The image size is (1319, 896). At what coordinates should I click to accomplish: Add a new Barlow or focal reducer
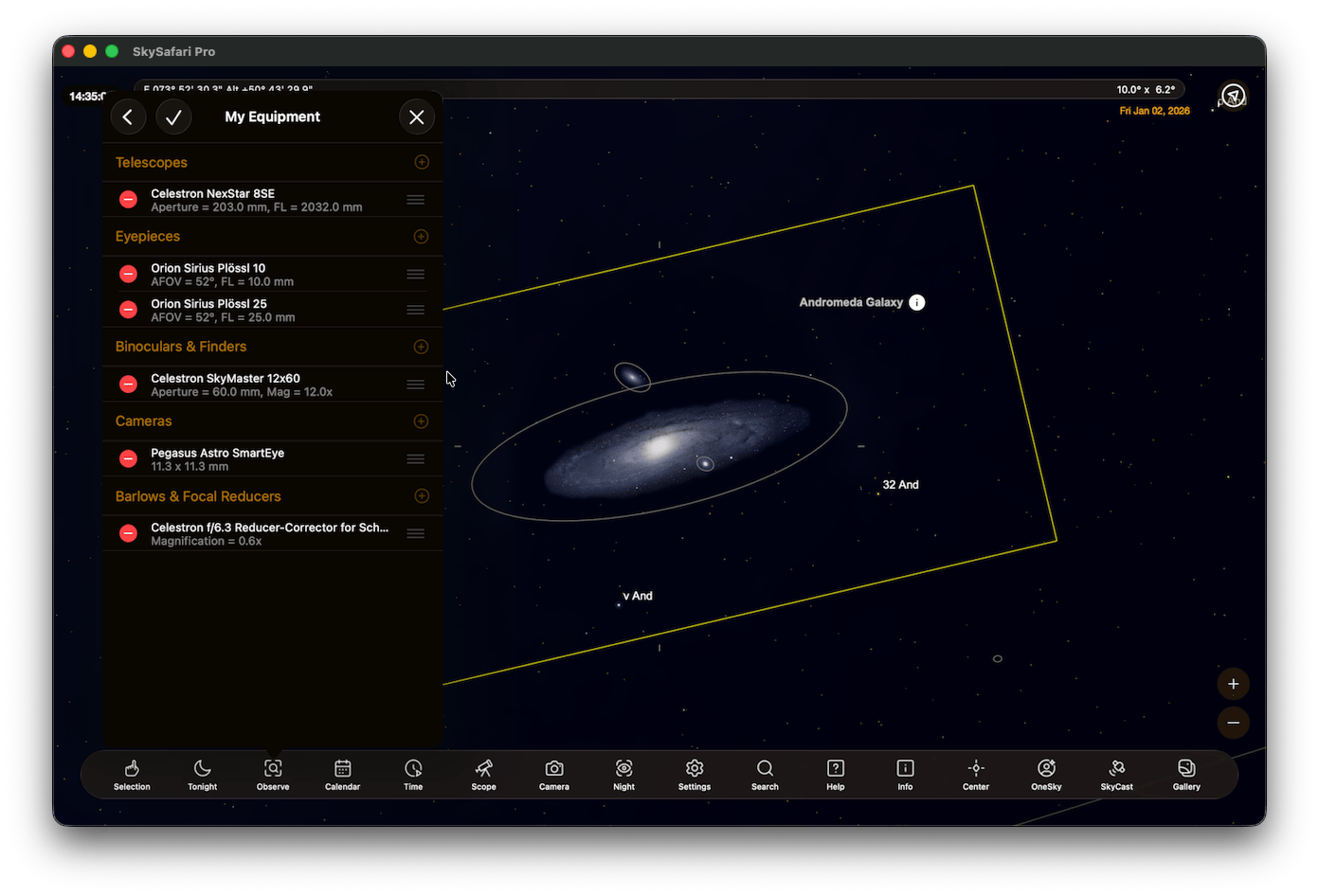(422, 496)
